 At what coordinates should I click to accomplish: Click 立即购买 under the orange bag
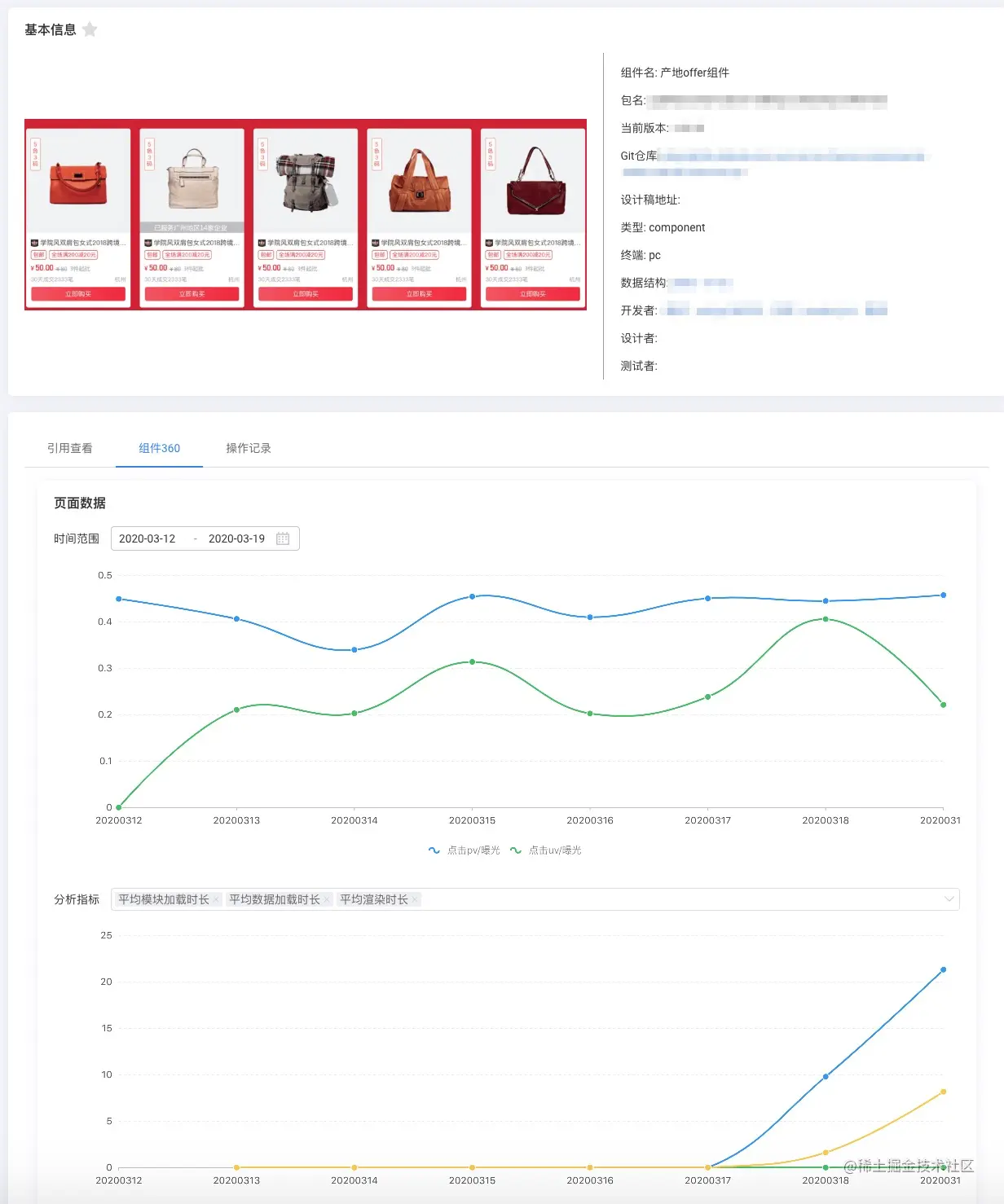pos(420,294)
